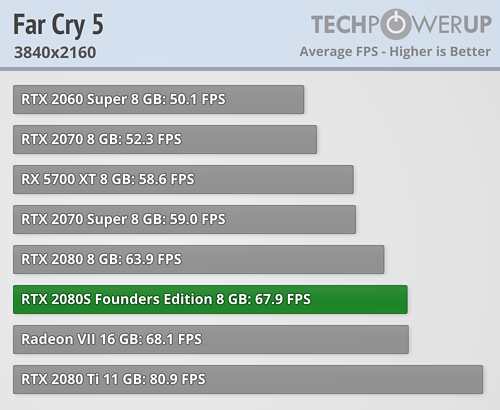This screenshot has width=500, height=410.
Task: Click the RTX 2070 Super 59.0 FPS bar
Action: (184, 219)
